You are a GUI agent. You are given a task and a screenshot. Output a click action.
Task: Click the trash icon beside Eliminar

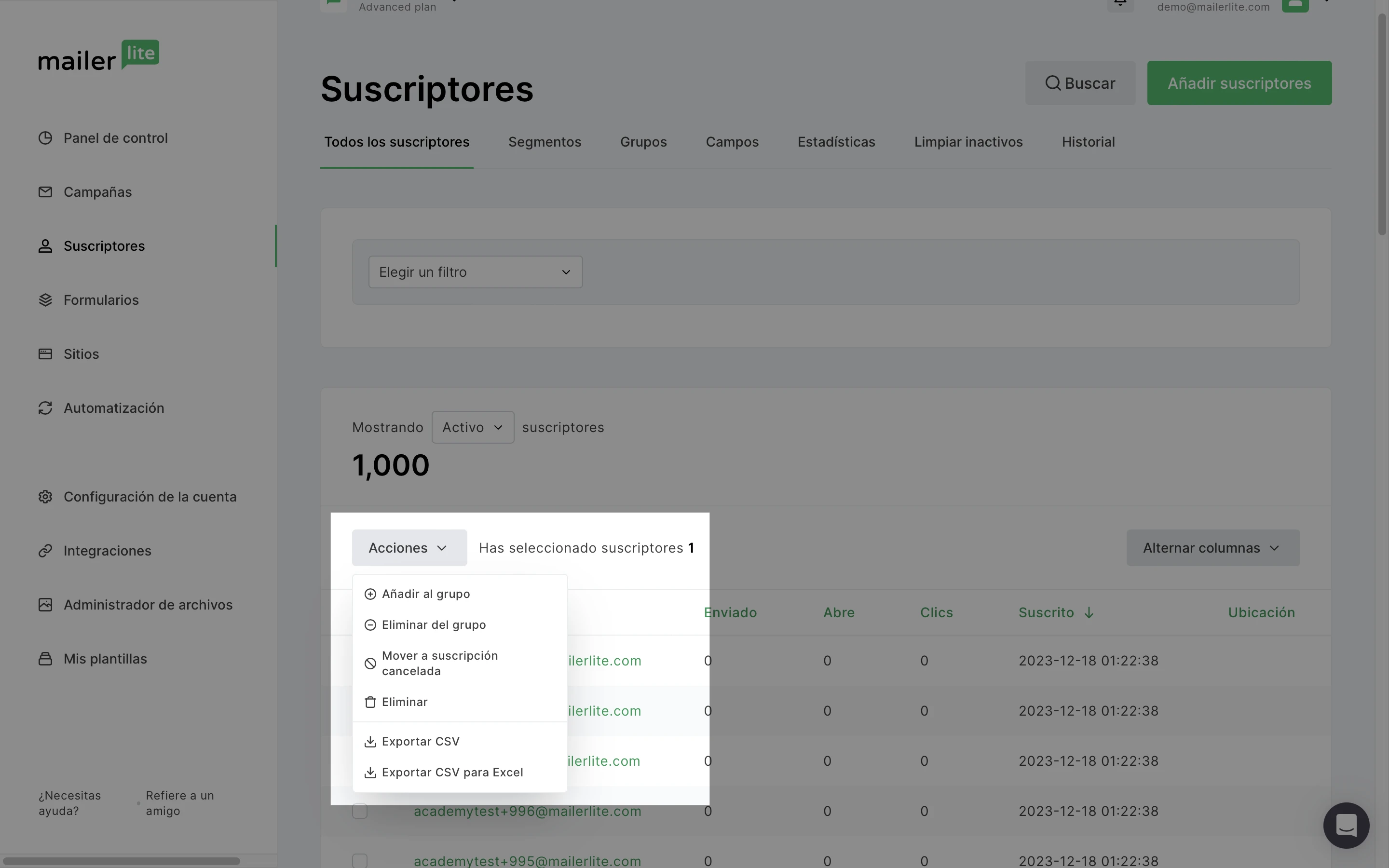(370, 702)
